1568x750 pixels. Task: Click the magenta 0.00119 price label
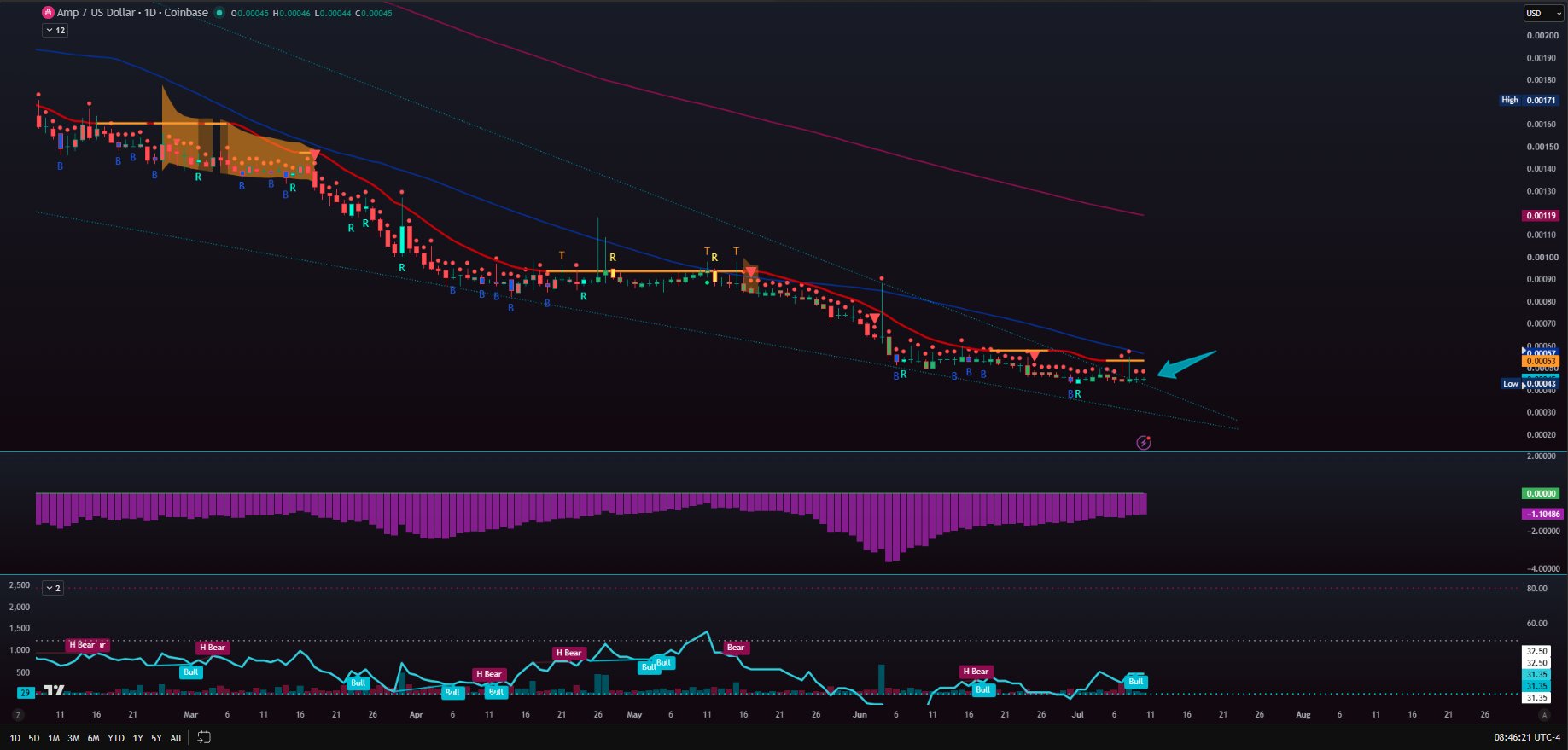(x=1542, y=216)
